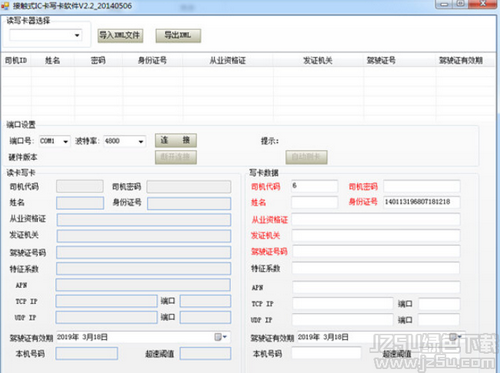Click the 姓名 column header
This screenshot has width=500, height=373.
[53, 60]
